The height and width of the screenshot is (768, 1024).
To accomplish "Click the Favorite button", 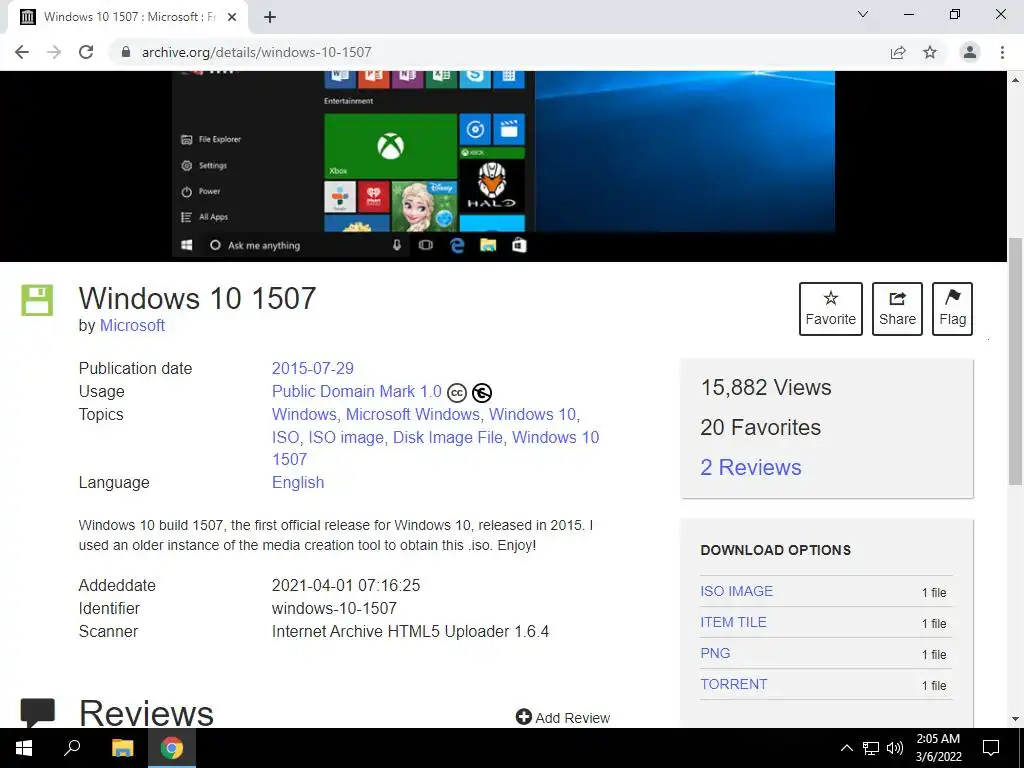I will pos(831,309).
